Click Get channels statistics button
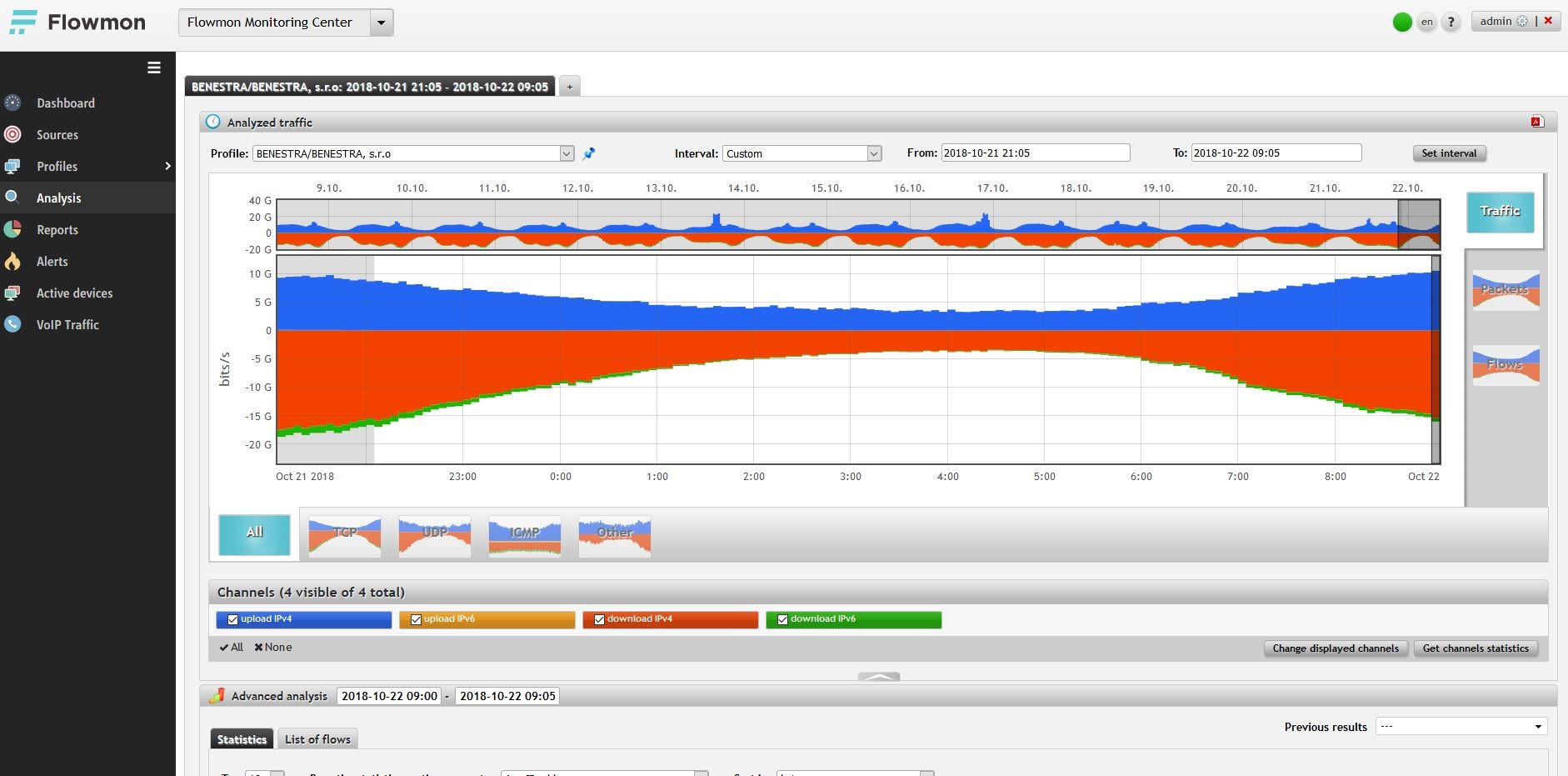 pyautogui.click(x=1476, y=648)
